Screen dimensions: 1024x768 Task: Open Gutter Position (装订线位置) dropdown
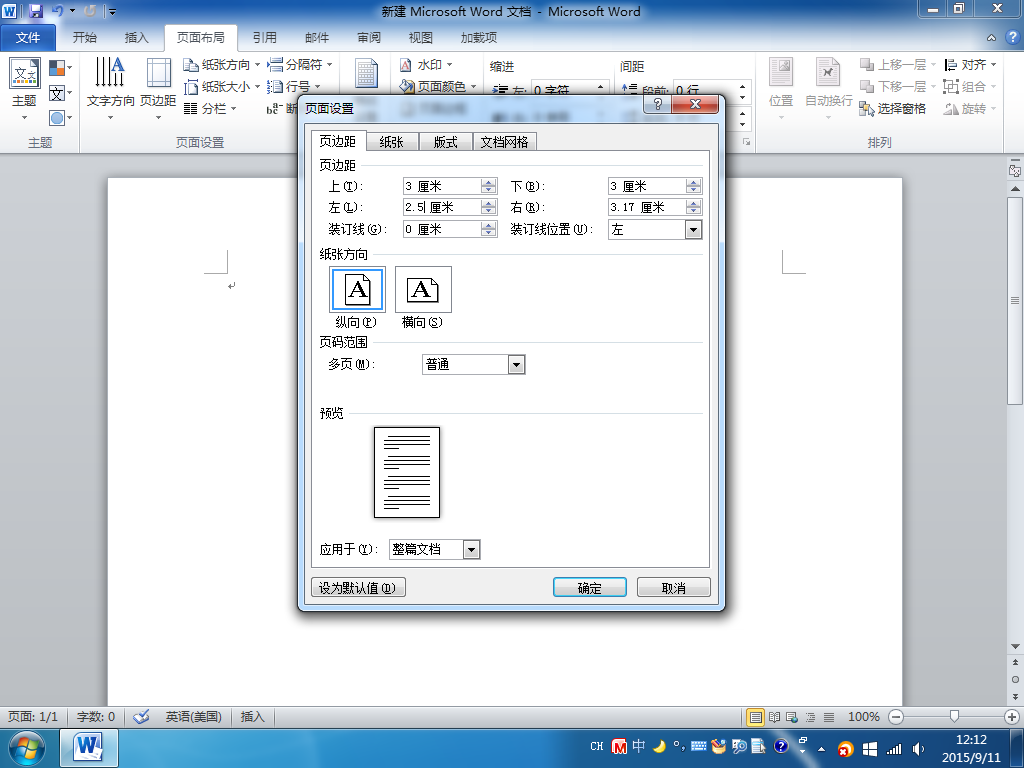tap(694, 229)
